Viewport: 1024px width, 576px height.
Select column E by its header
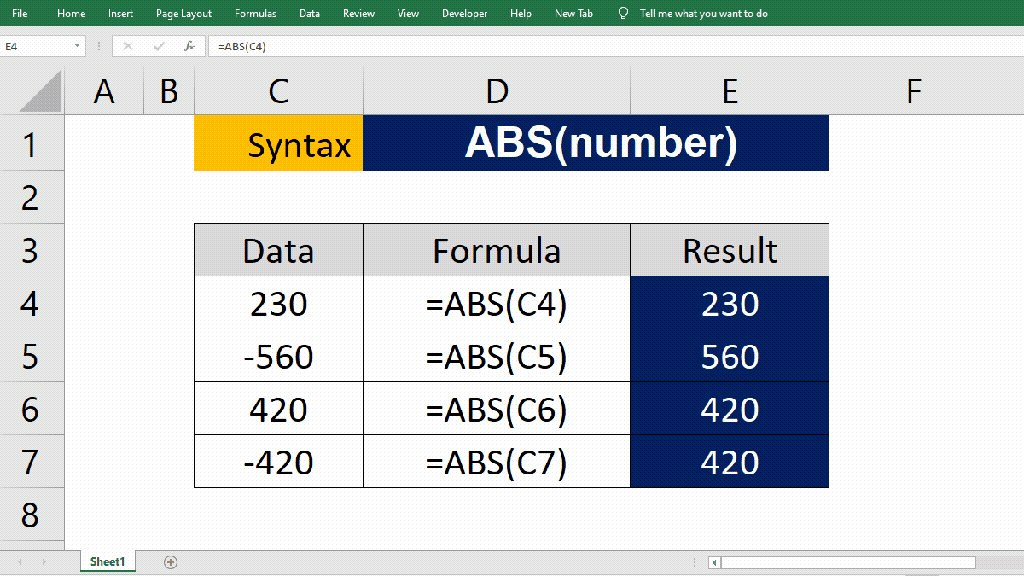729,90
